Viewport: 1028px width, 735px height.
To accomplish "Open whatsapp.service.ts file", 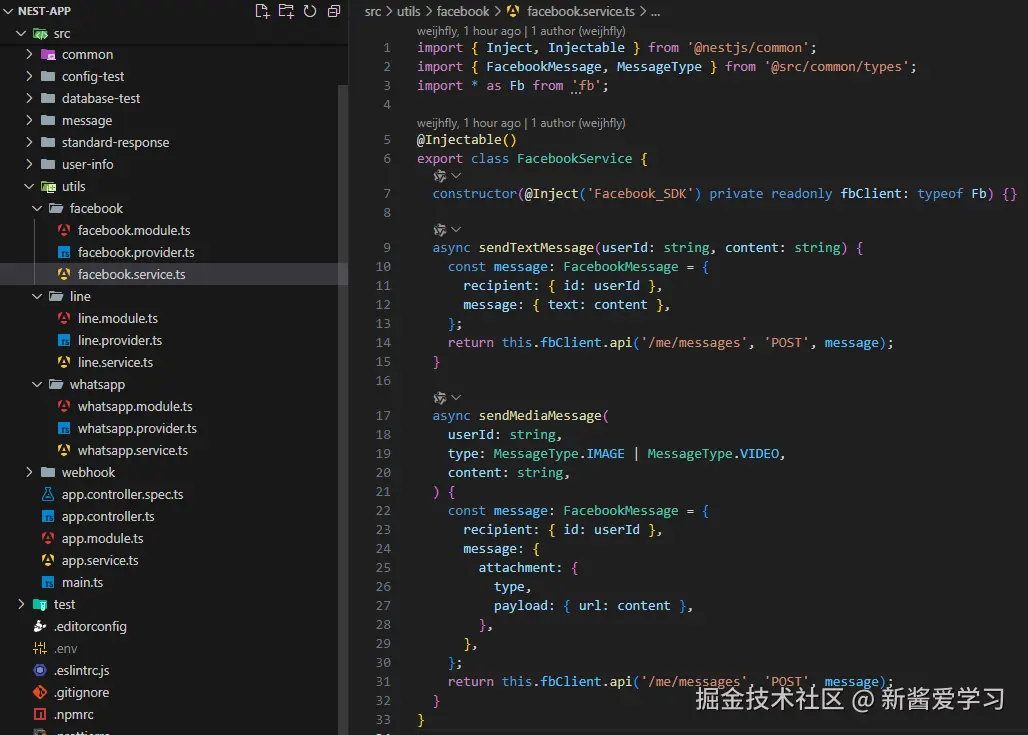I will (132, 450).
